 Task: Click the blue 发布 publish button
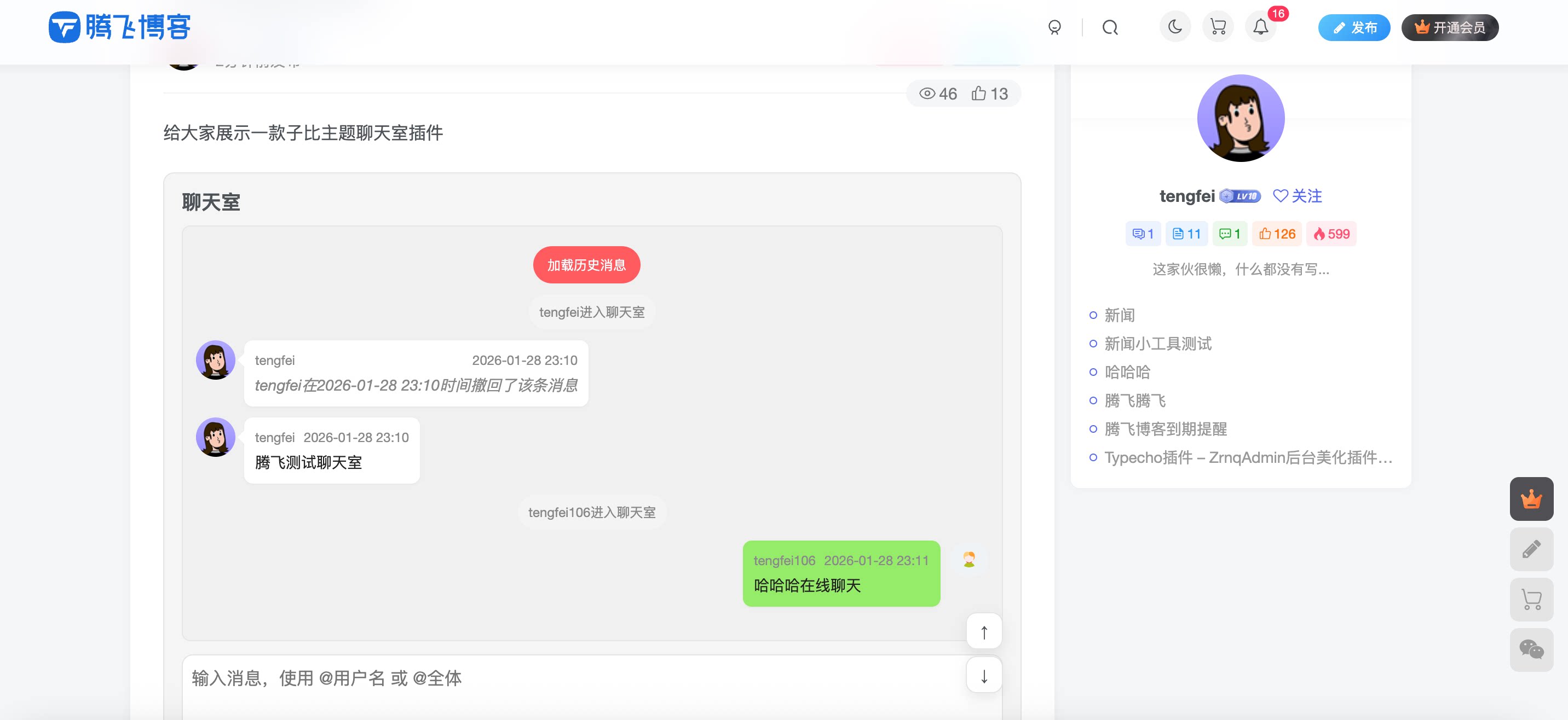coord(1354,27)
